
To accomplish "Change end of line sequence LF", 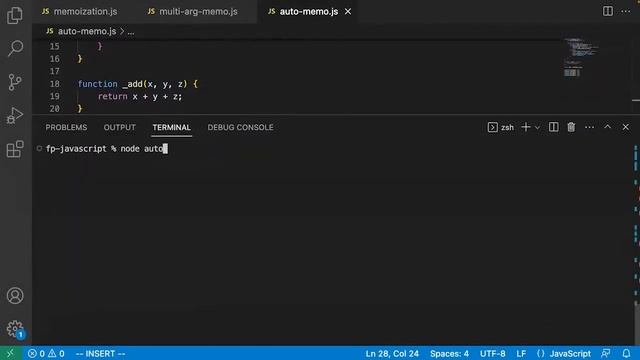I will point(521,353).
